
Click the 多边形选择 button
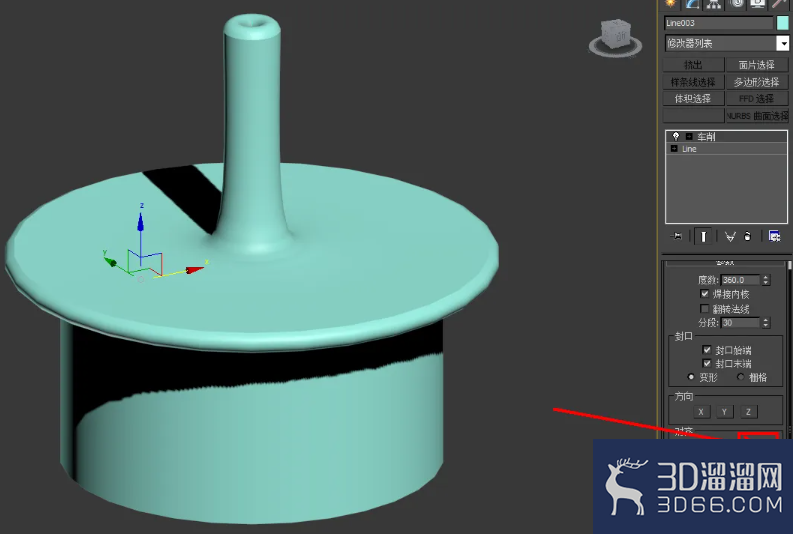[757, 82]
